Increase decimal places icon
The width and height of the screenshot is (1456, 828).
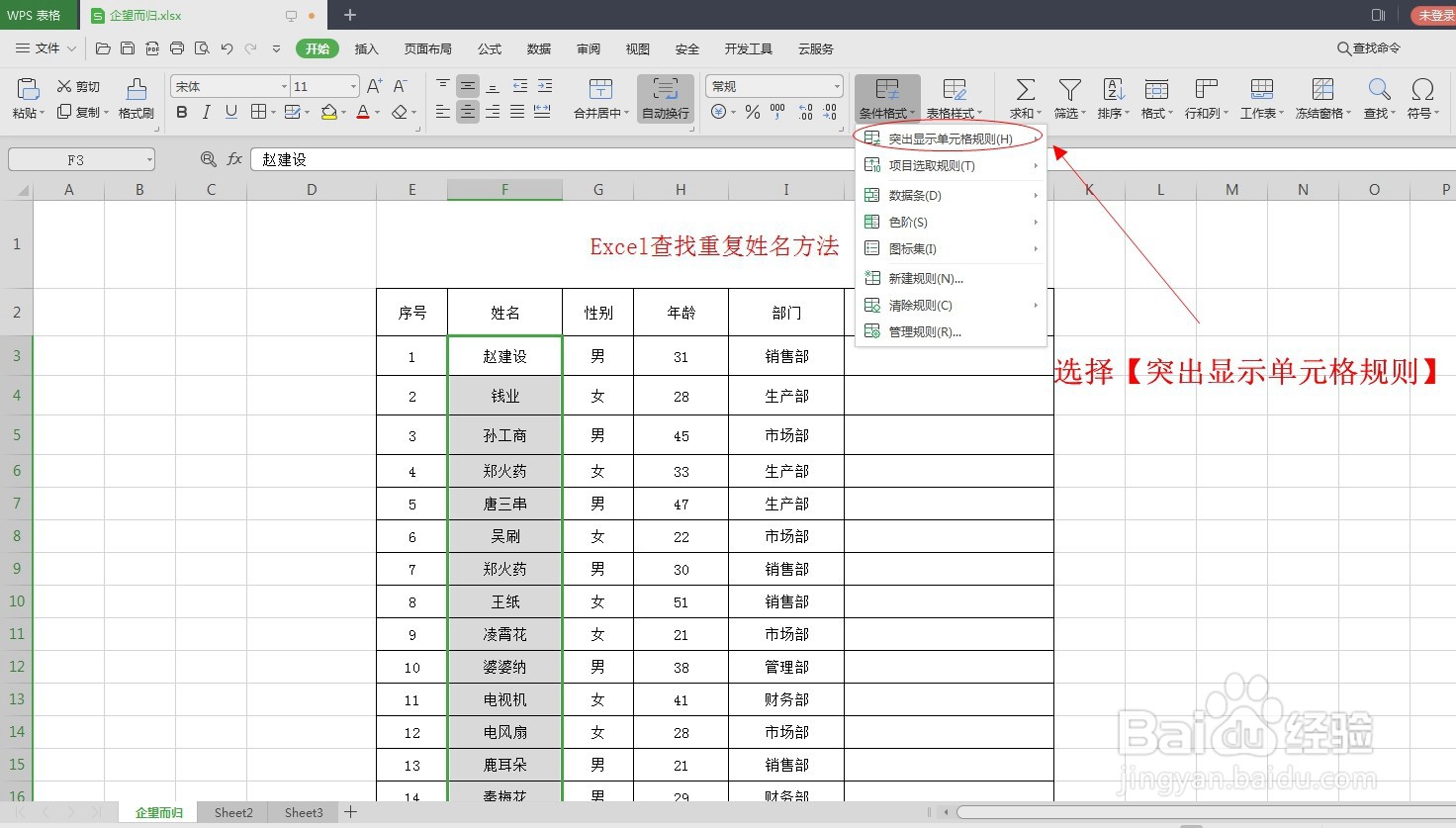pyautogui.click(x=805, y=112)
